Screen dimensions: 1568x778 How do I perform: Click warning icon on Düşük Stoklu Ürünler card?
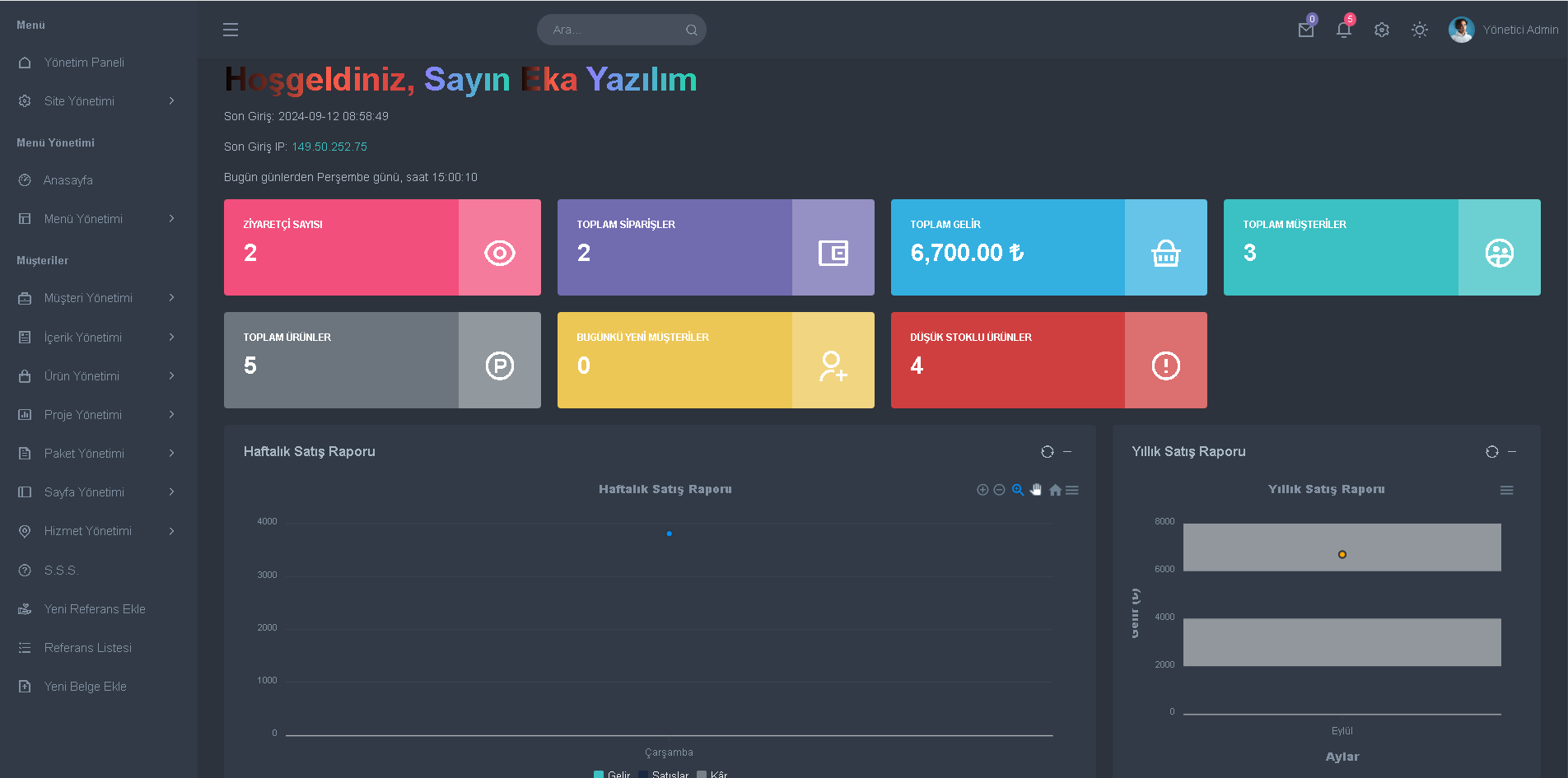1166,366
